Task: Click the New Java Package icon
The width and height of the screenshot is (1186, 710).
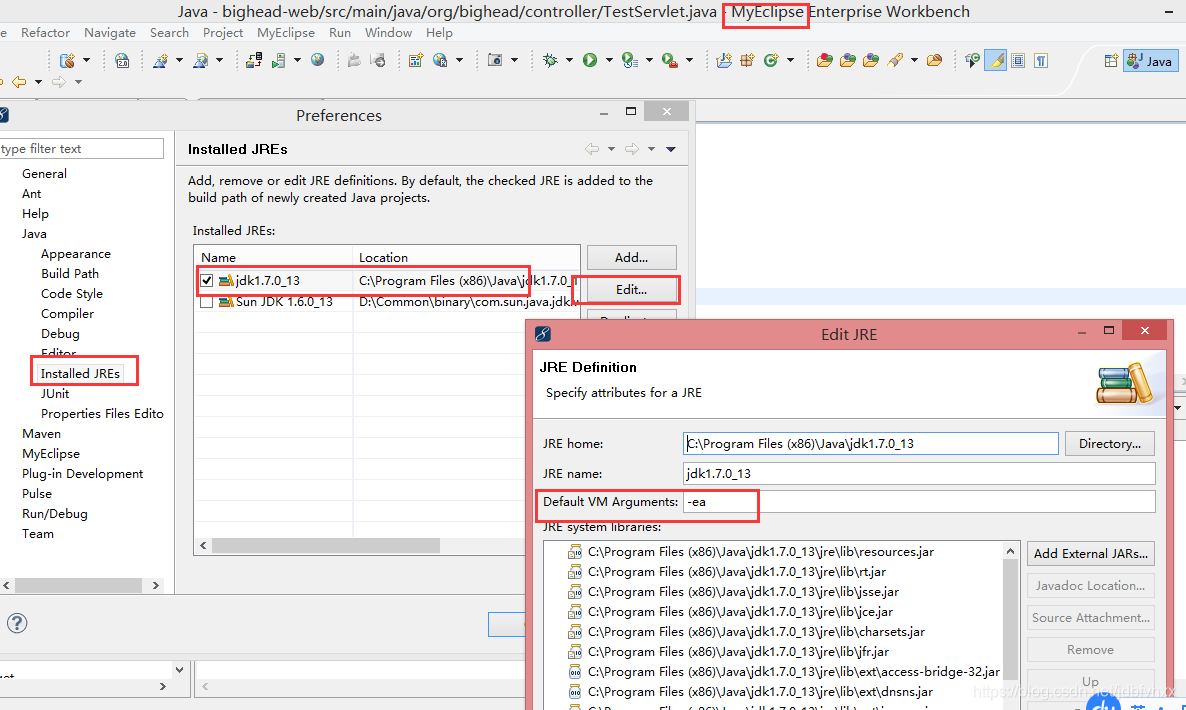Action: [x=747, y=60]
